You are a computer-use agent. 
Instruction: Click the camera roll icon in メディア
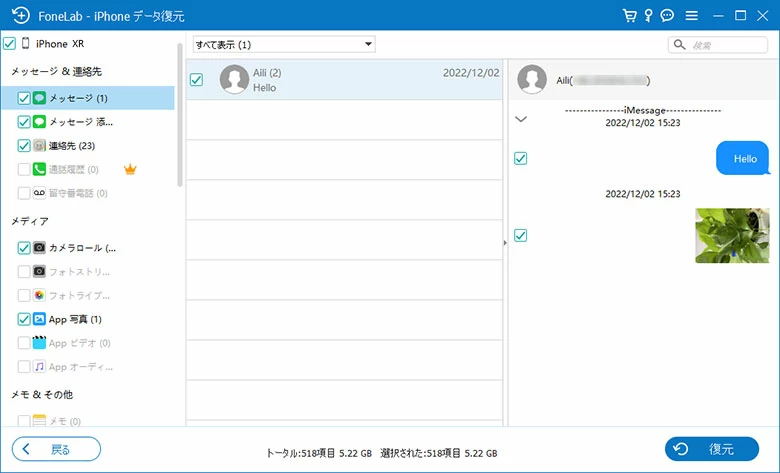[x=39, y=247]
